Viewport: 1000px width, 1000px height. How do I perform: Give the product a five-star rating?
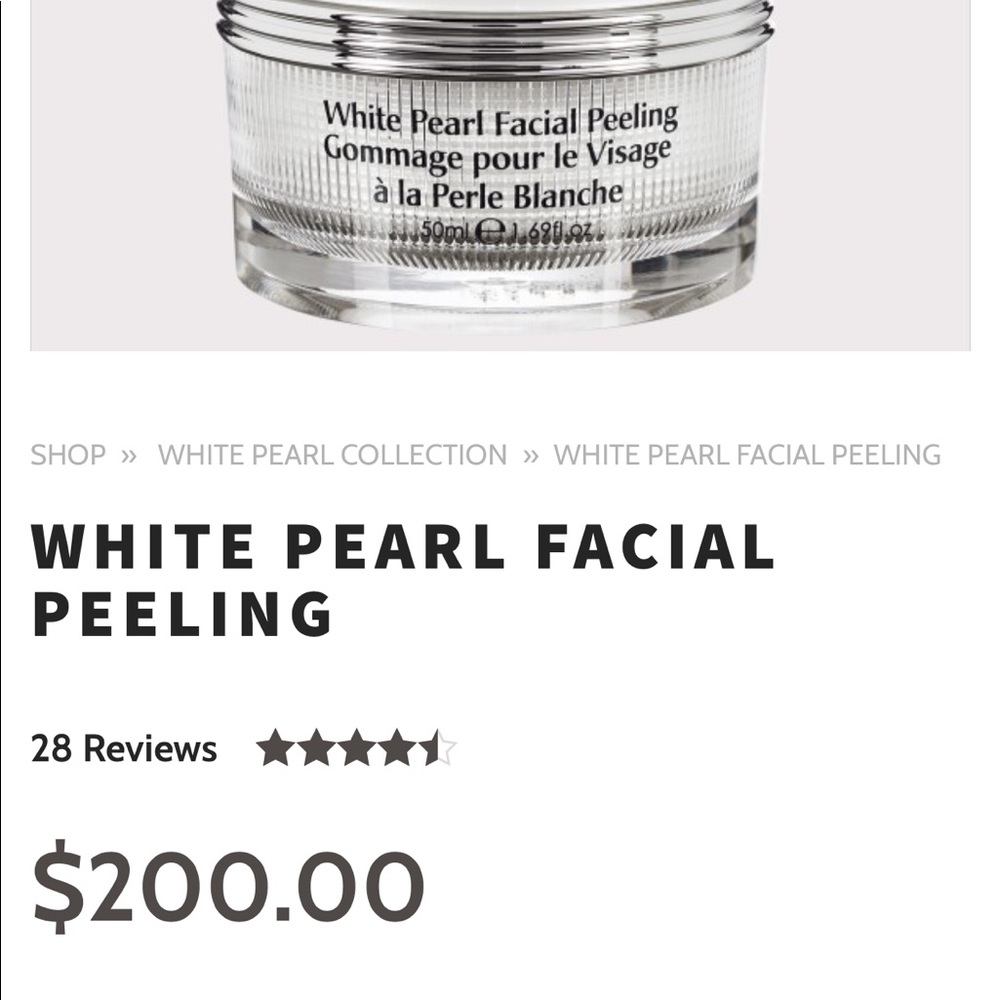[438, 747]
